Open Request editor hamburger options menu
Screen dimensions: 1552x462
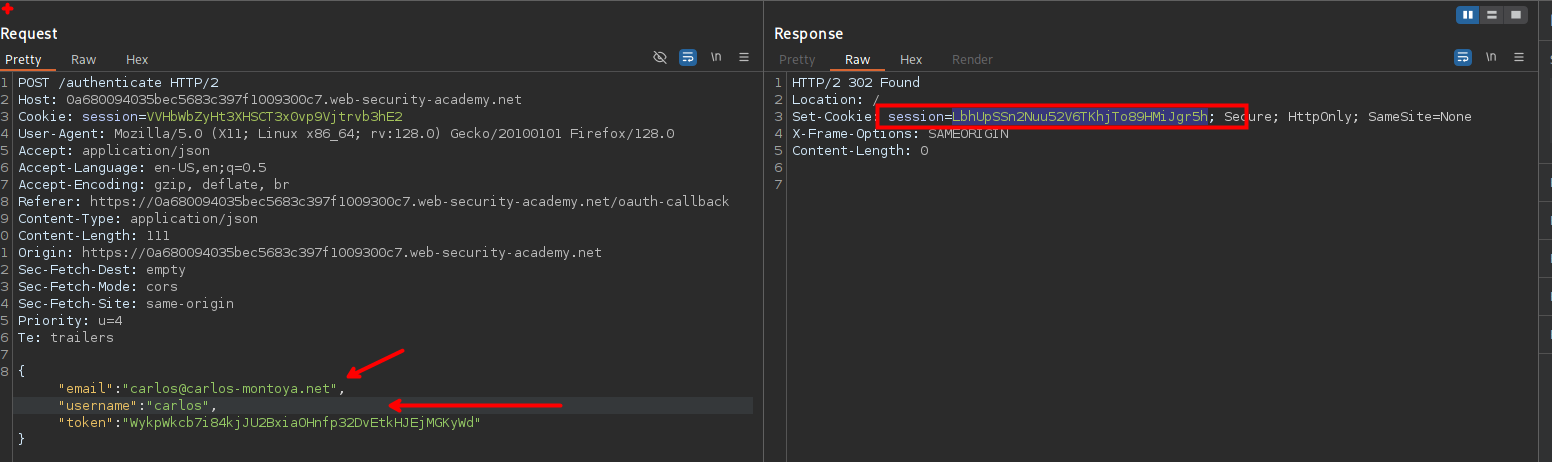pyautogui.click(x=744, y=58)
